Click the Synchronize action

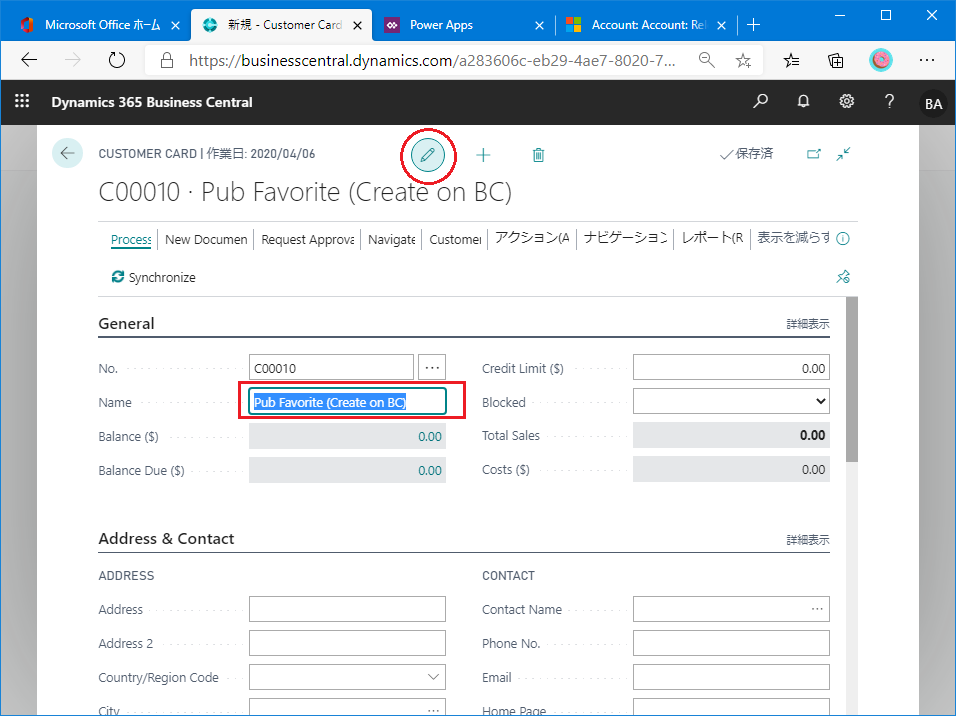tap(154, 277)
